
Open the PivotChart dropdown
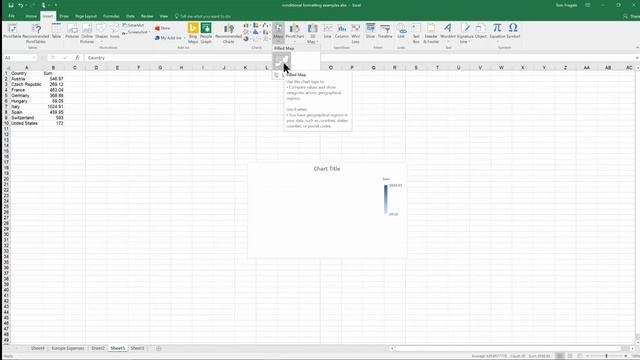pyautogui.click(x=295, y=33)
